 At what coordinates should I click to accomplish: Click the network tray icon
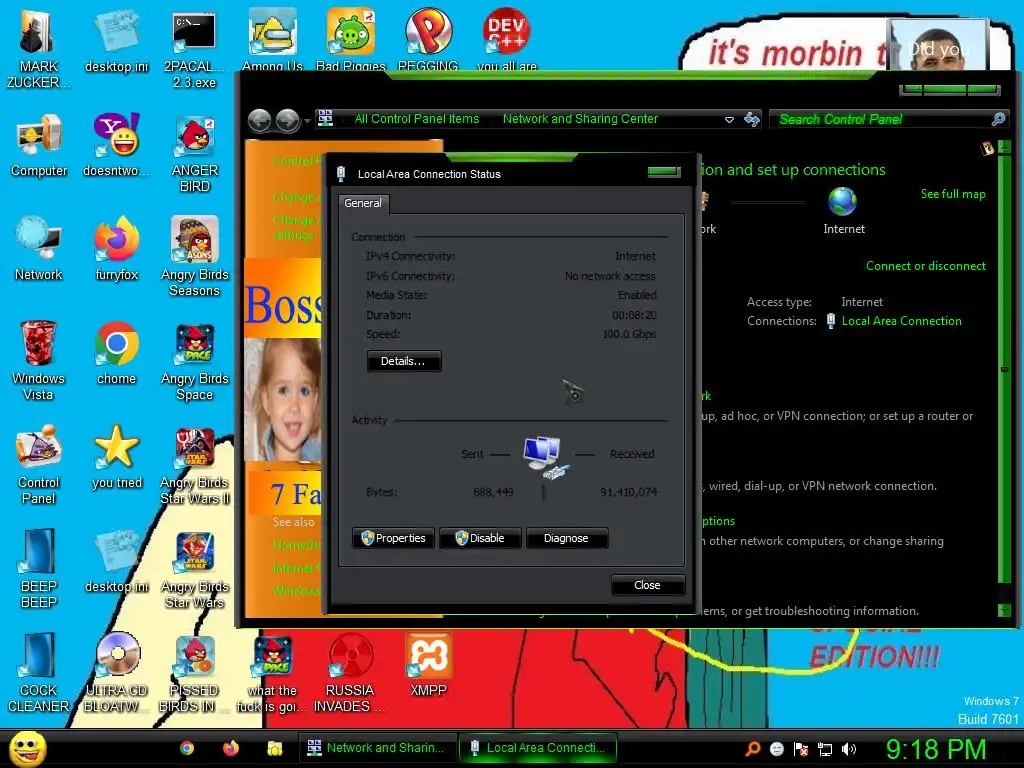pos(825,749)
